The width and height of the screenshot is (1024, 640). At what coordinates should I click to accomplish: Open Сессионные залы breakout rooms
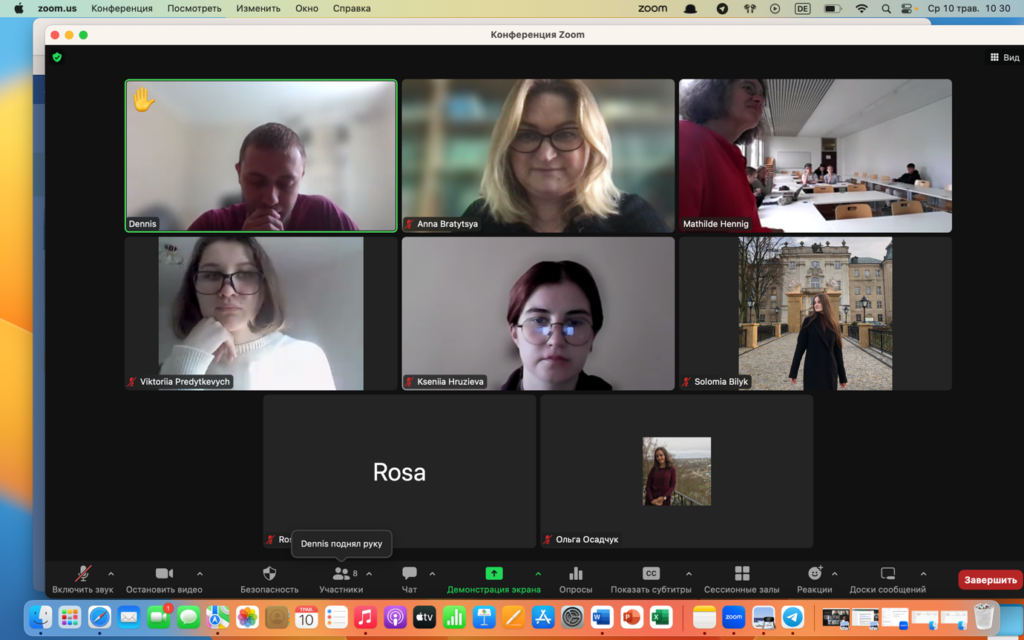tap(741, 574)
